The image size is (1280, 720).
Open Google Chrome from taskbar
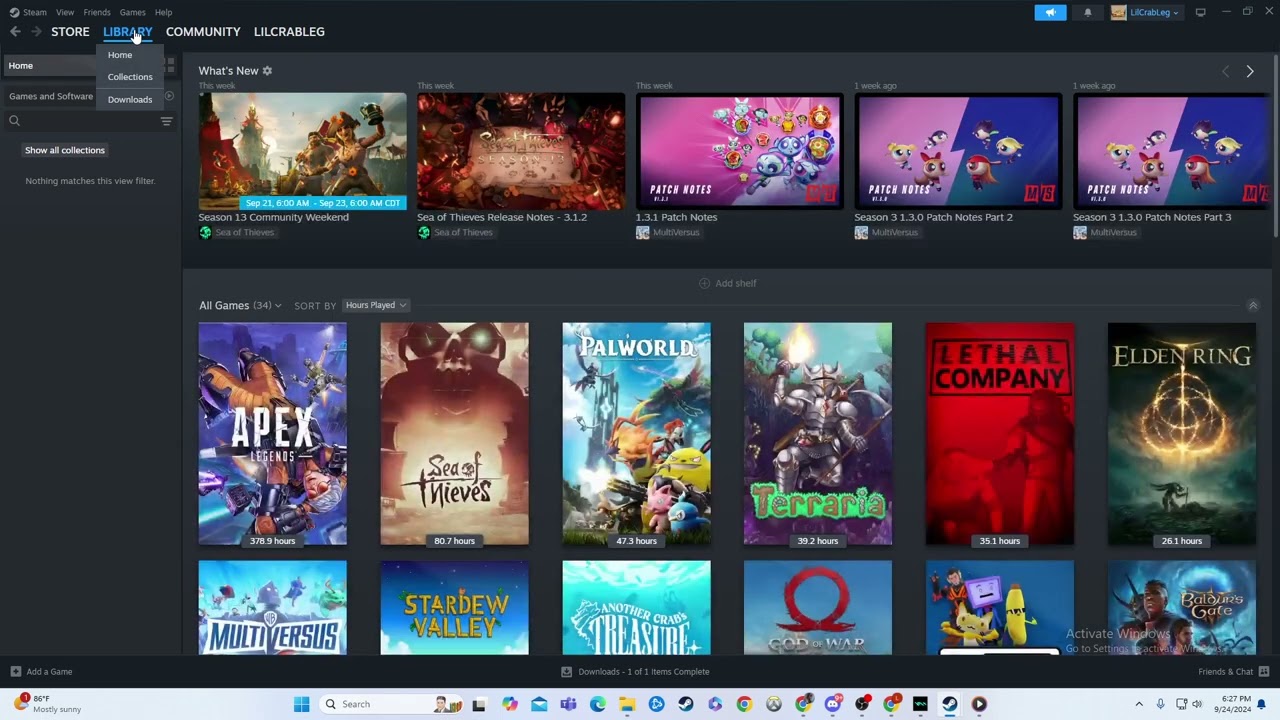(x=744, y=704)
